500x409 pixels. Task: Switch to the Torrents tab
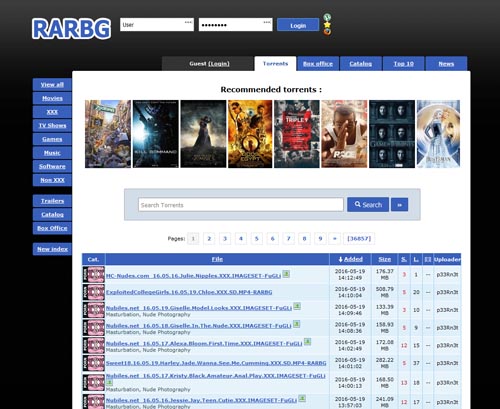(275, 64)
